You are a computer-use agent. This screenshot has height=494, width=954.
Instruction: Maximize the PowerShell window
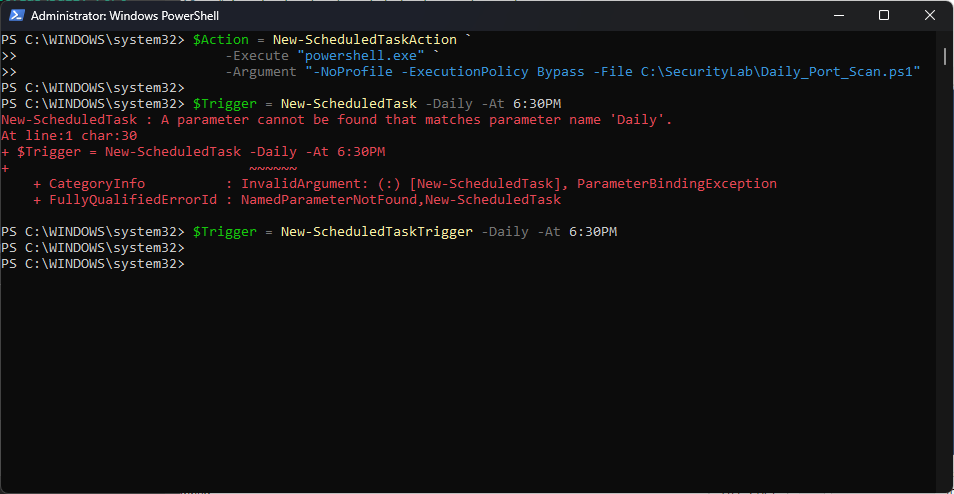(x=884, y=16)
